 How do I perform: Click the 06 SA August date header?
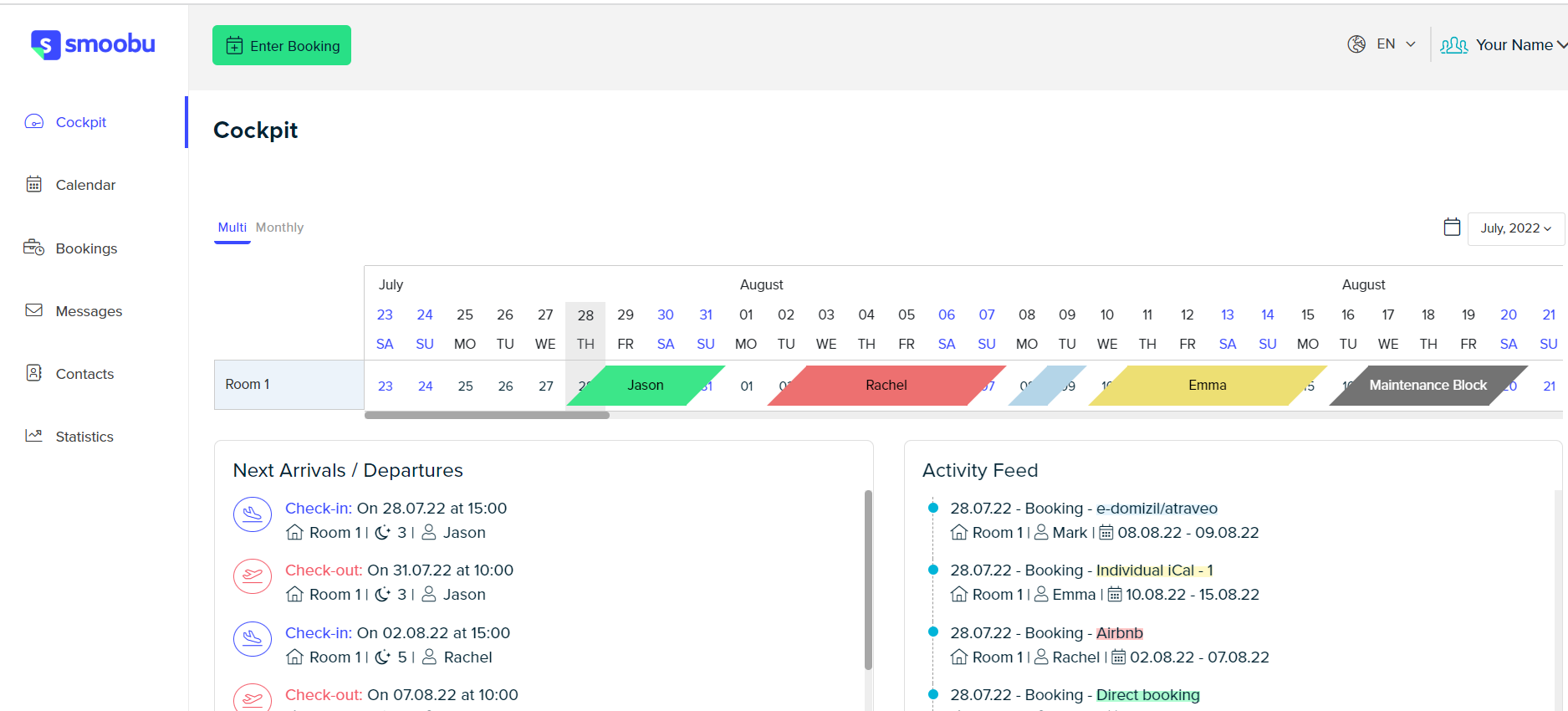coord(947,330)
